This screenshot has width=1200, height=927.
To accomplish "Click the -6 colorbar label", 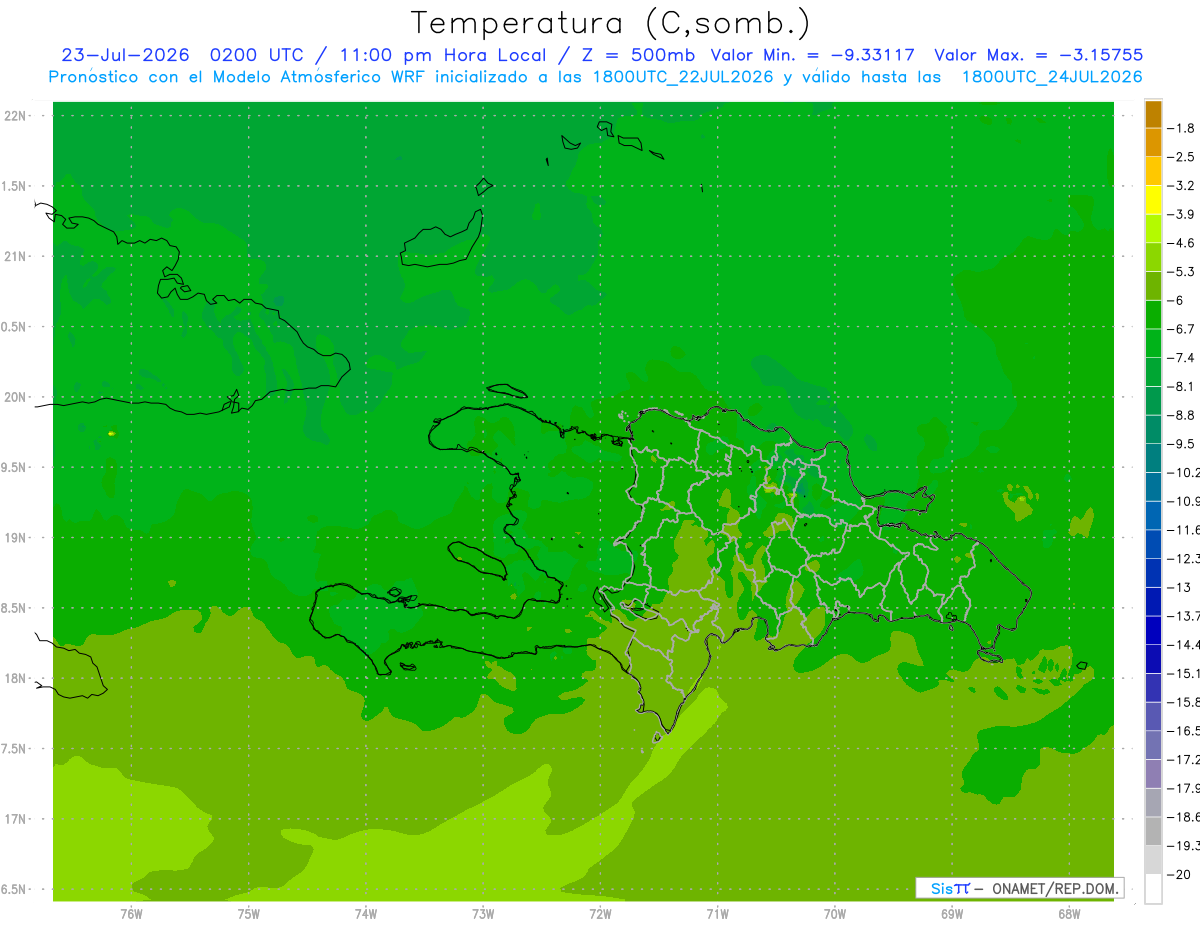I will tap(1177, 300).
